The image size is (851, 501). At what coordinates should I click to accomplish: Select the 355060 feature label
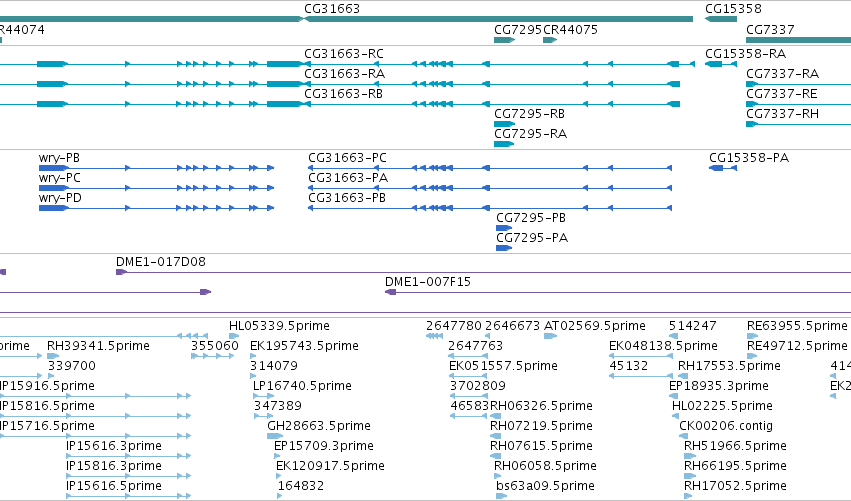pos(214,346)
